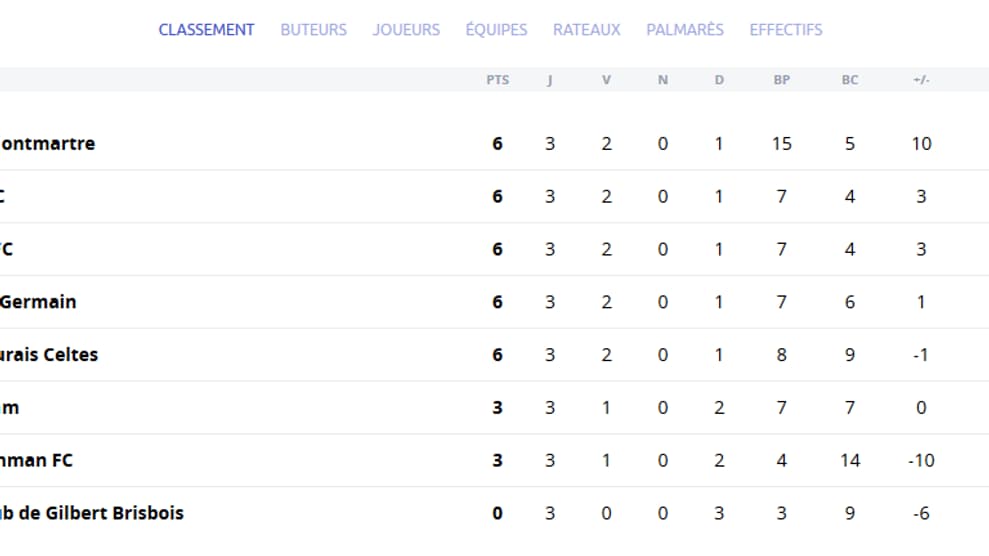Click the +/- goal difference header
The width and height of the screenshot is (989, 556).
click(x=922, y=80)
